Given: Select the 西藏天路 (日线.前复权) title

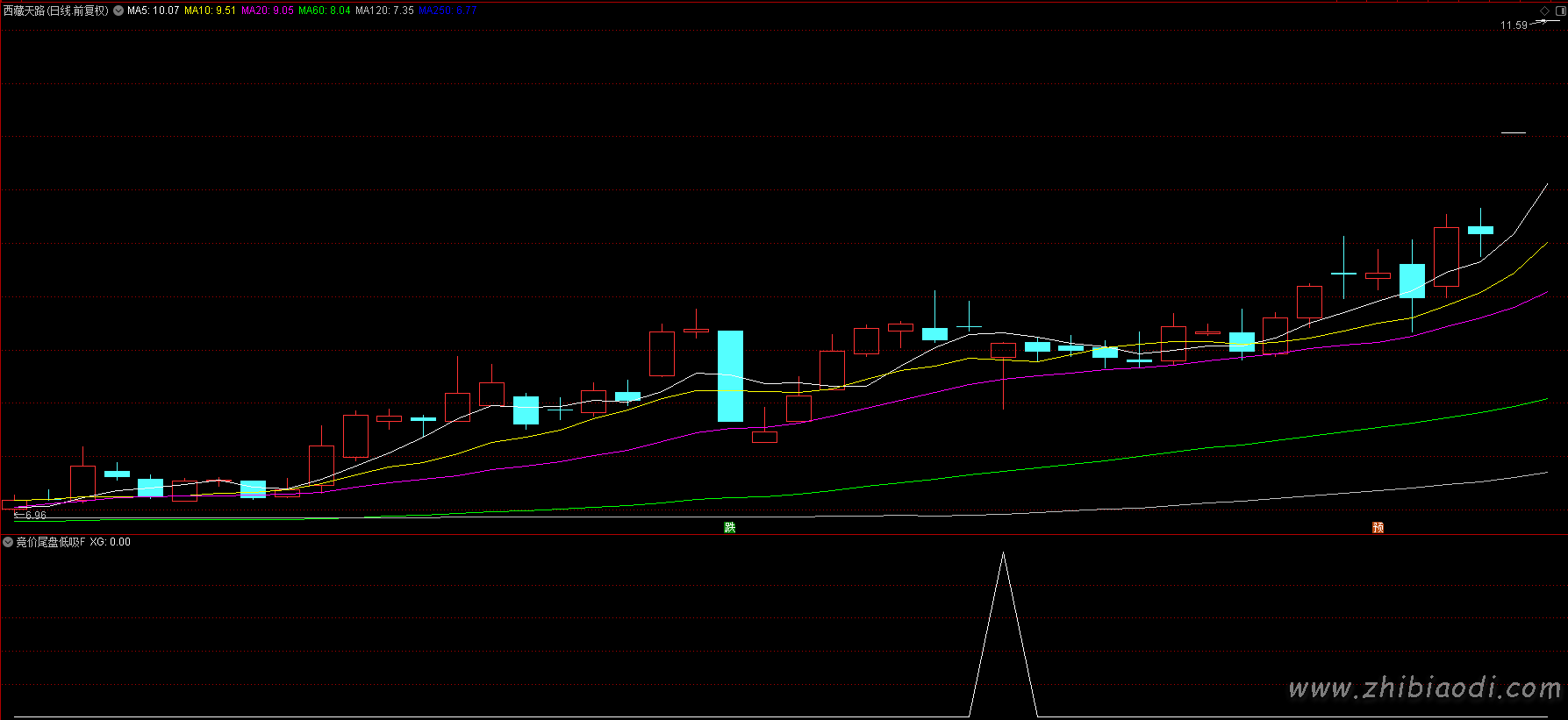Looking at the screenshot, I should pyautogui.click(x=56, y=11).
